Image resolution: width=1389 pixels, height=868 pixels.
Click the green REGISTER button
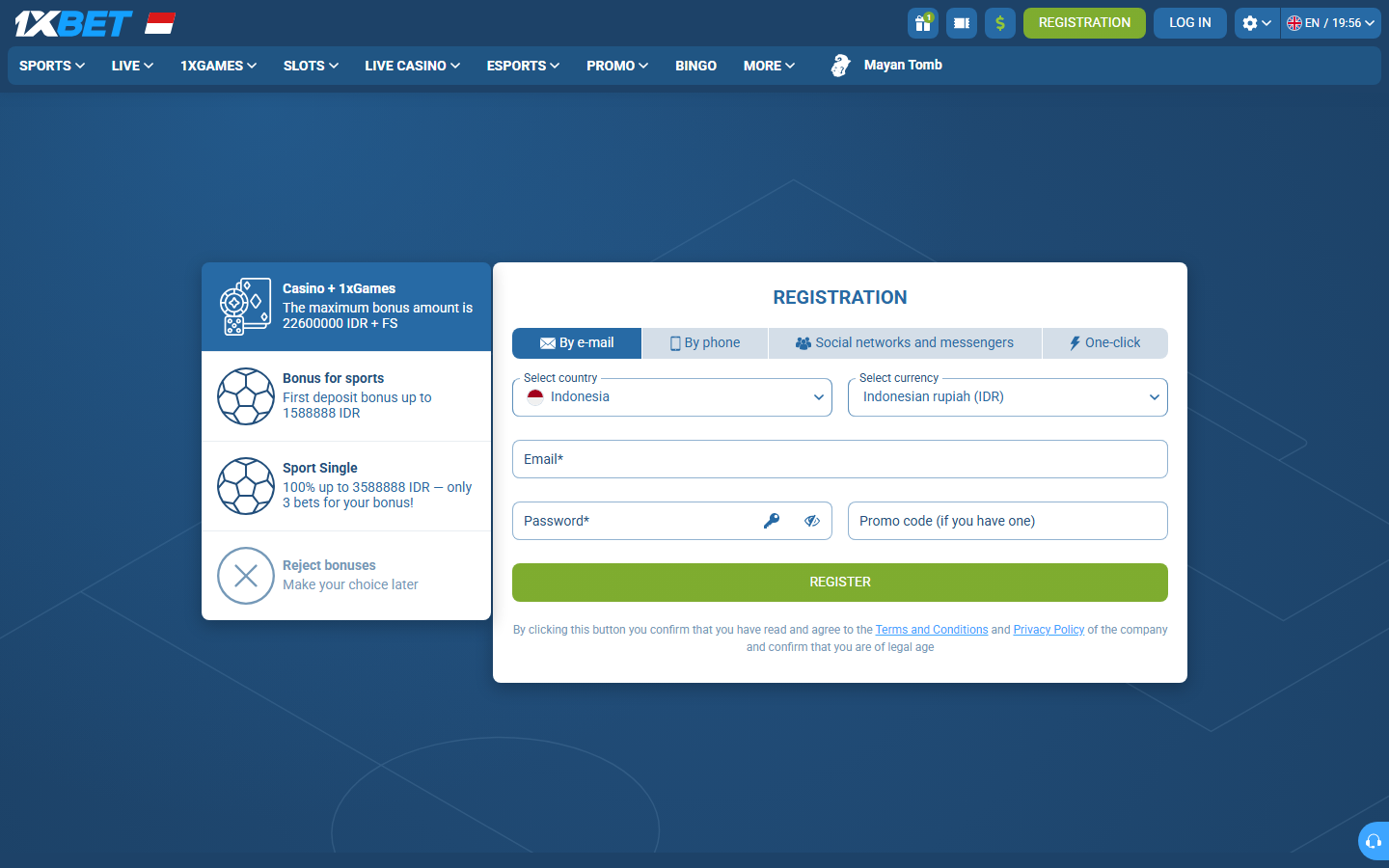tap(840, 583)
